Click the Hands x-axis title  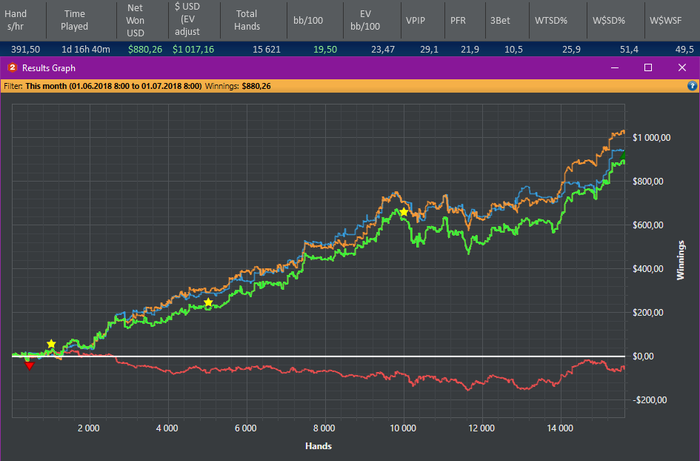pos(318,446)
